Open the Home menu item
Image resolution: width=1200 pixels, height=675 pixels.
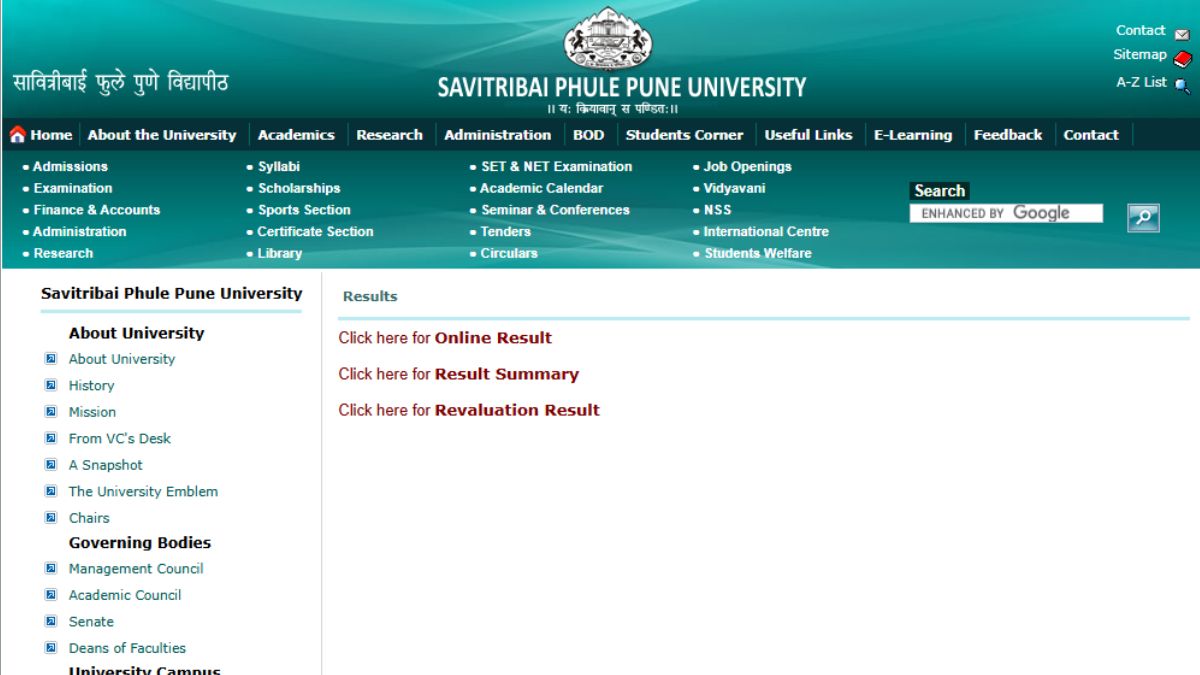coord(51,135)
